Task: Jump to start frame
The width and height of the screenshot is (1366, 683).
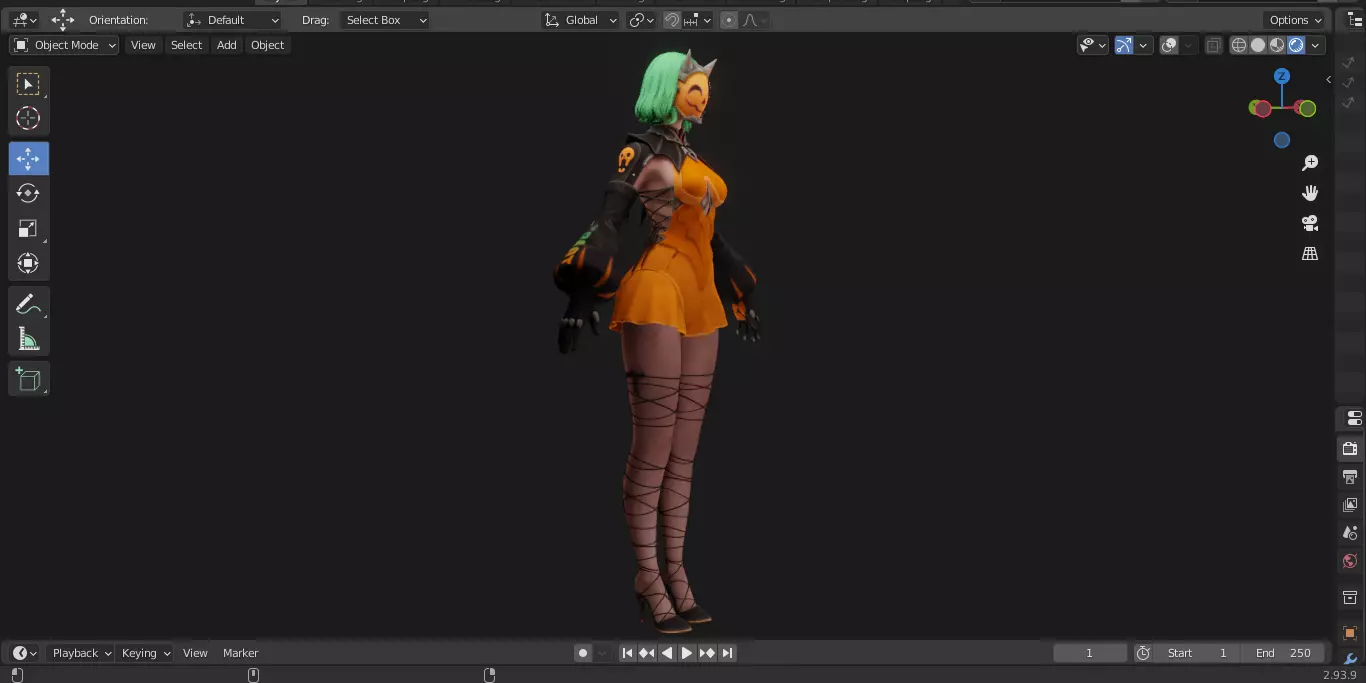Action: tap(627, 653)
